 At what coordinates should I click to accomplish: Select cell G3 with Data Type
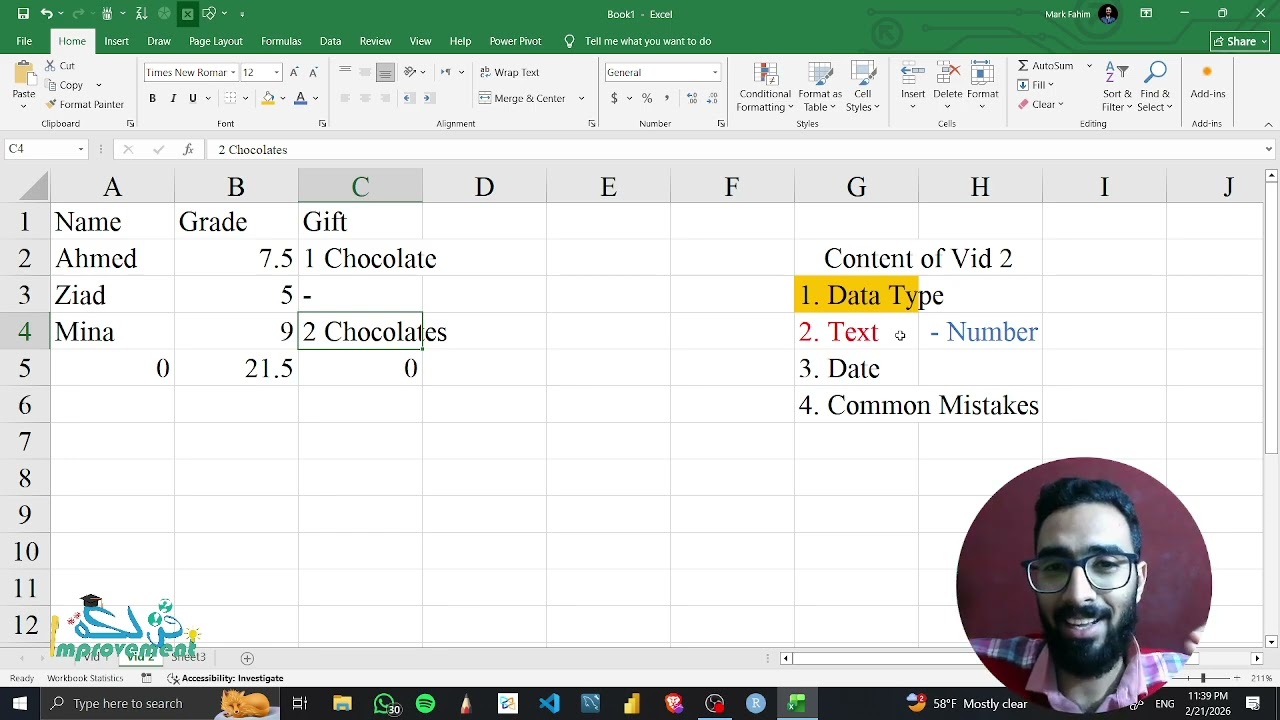point(857,295)
